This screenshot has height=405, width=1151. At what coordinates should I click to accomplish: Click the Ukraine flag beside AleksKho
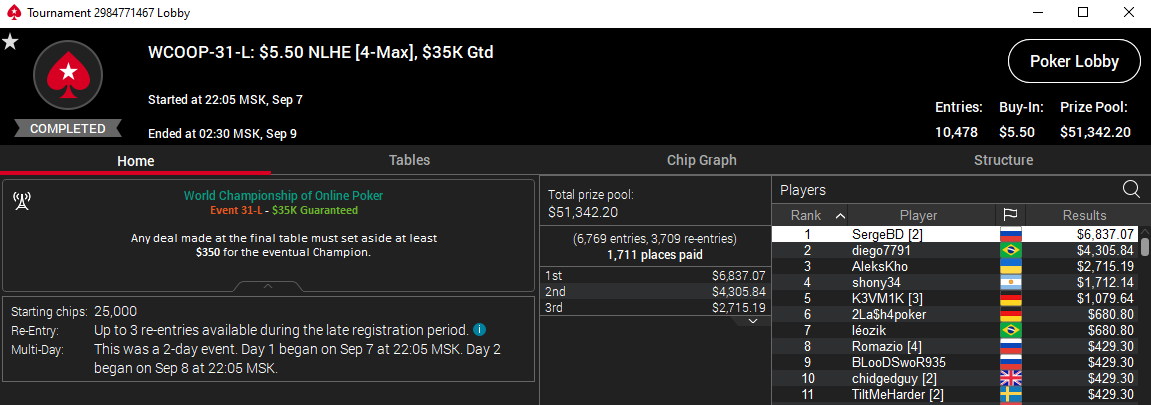(x=1011, y=267)
